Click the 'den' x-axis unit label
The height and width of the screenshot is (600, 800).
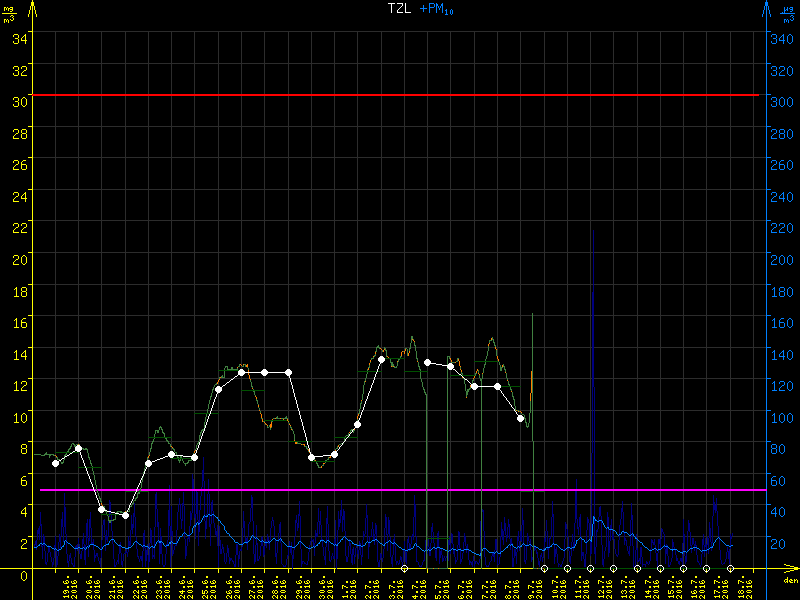(x=789, y=580)
